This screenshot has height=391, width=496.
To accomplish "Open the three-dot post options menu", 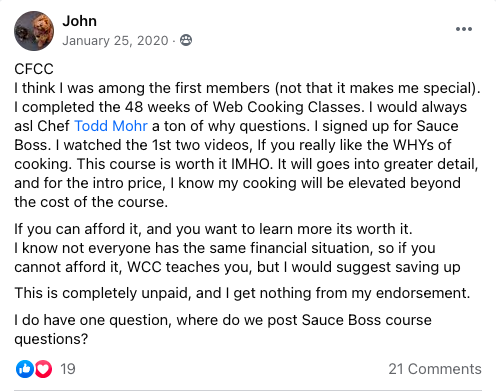I will pos(464,29).
